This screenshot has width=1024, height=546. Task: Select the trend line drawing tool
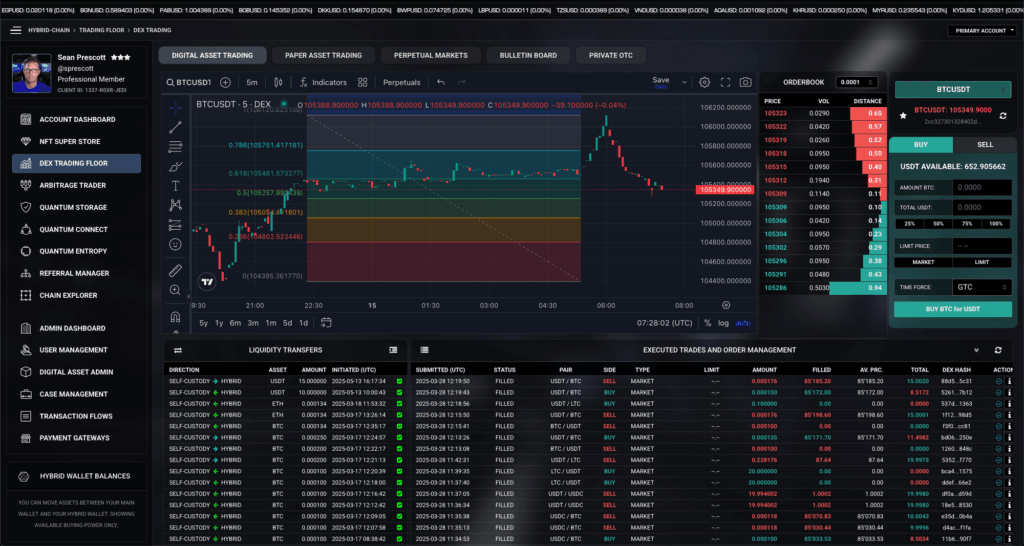[x=176, y=127]
